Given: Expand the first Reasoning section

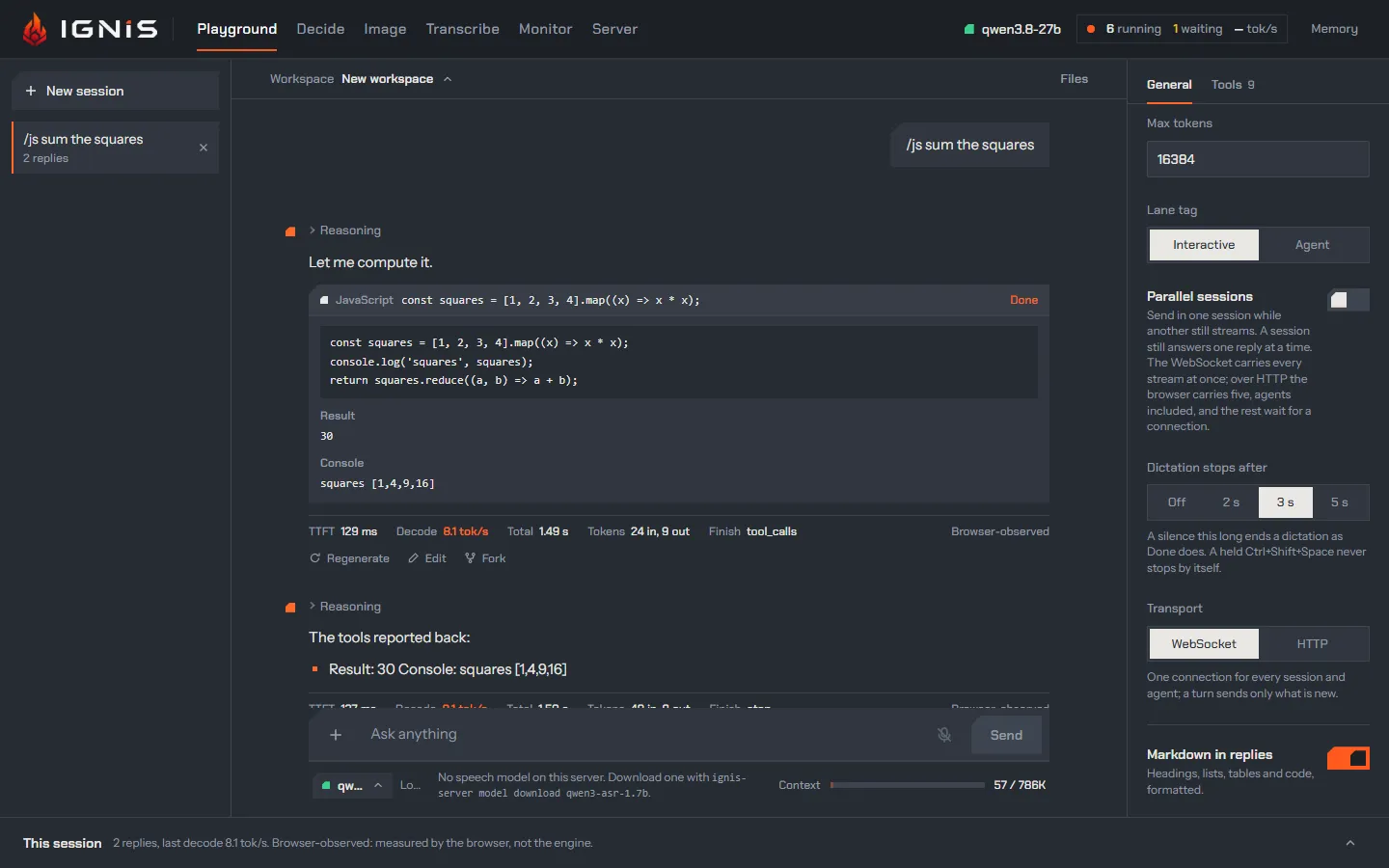Looking at the screenshot, I should click(345, 231).
